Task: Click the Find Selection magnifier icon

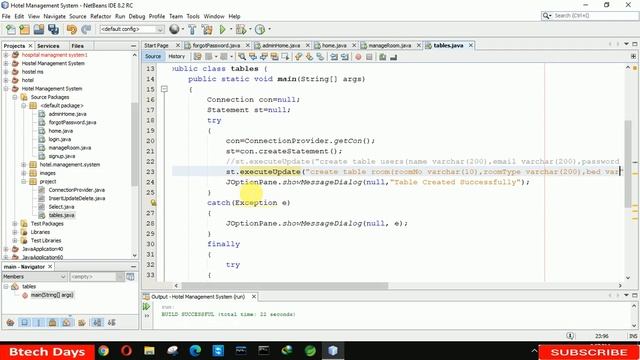Action: pos(242,57)
